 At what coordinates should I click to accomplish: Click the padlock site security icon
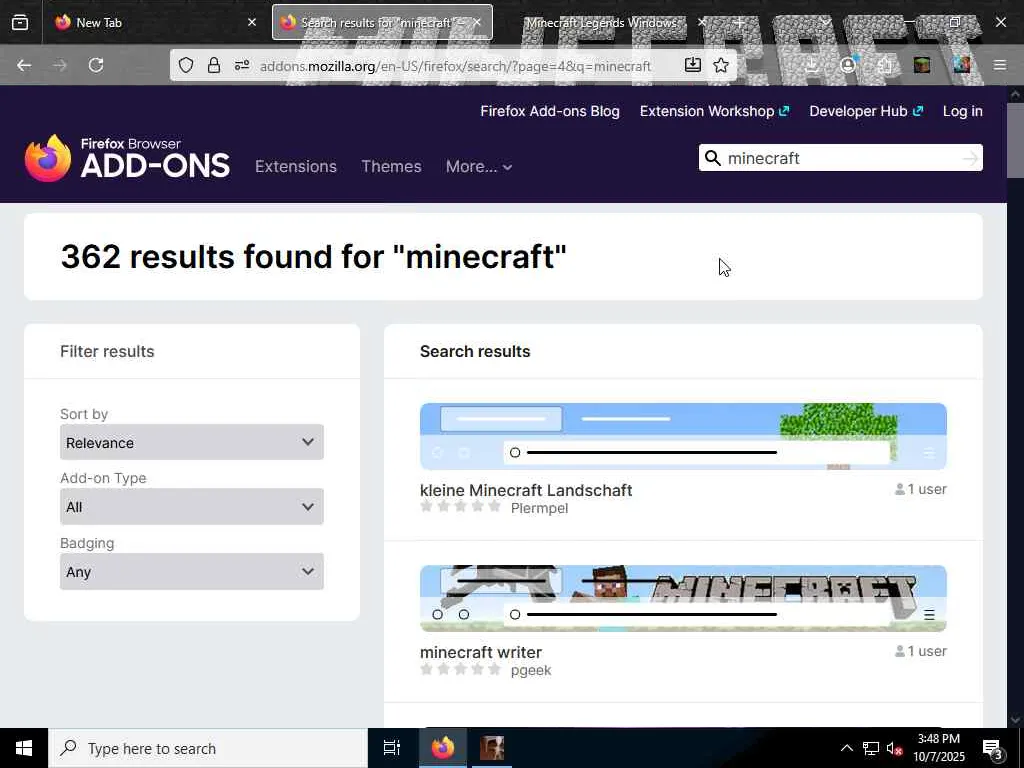click(x=214, y=65)
